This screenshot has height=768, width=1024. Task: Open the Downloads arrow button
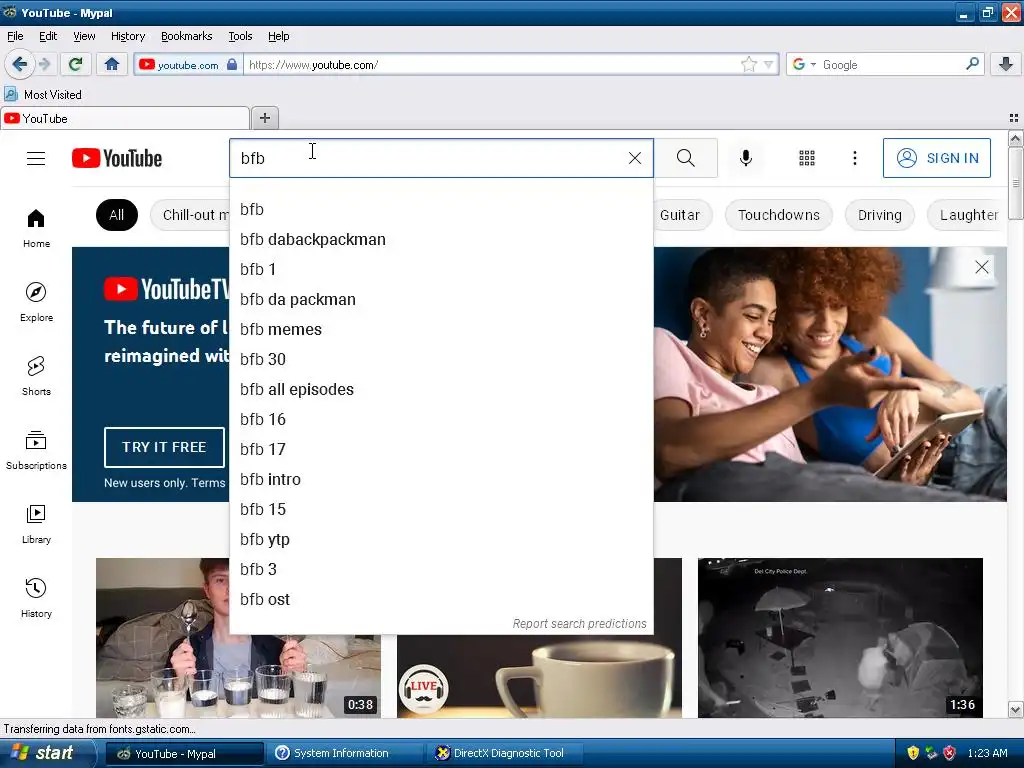[1006, 64]
